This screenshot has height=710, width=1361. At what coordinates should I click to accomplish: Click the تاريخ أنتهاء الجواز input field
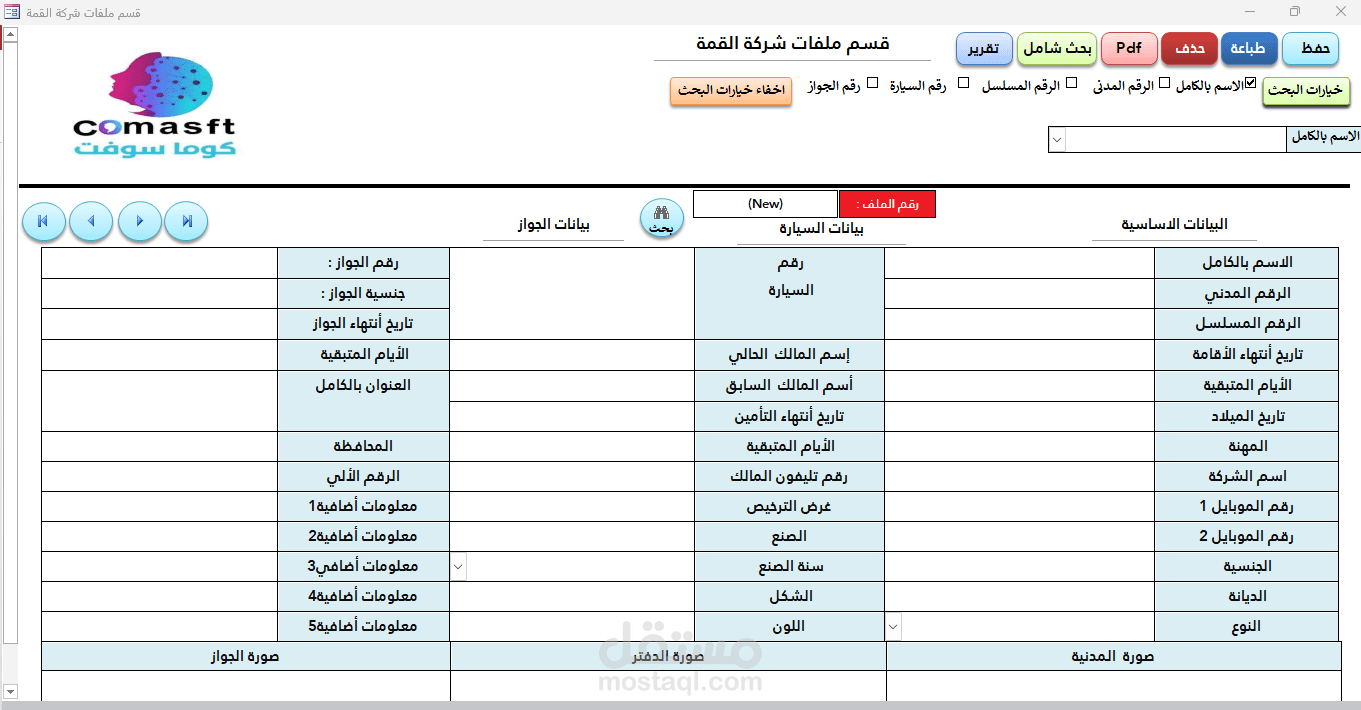tap(160, 324)
